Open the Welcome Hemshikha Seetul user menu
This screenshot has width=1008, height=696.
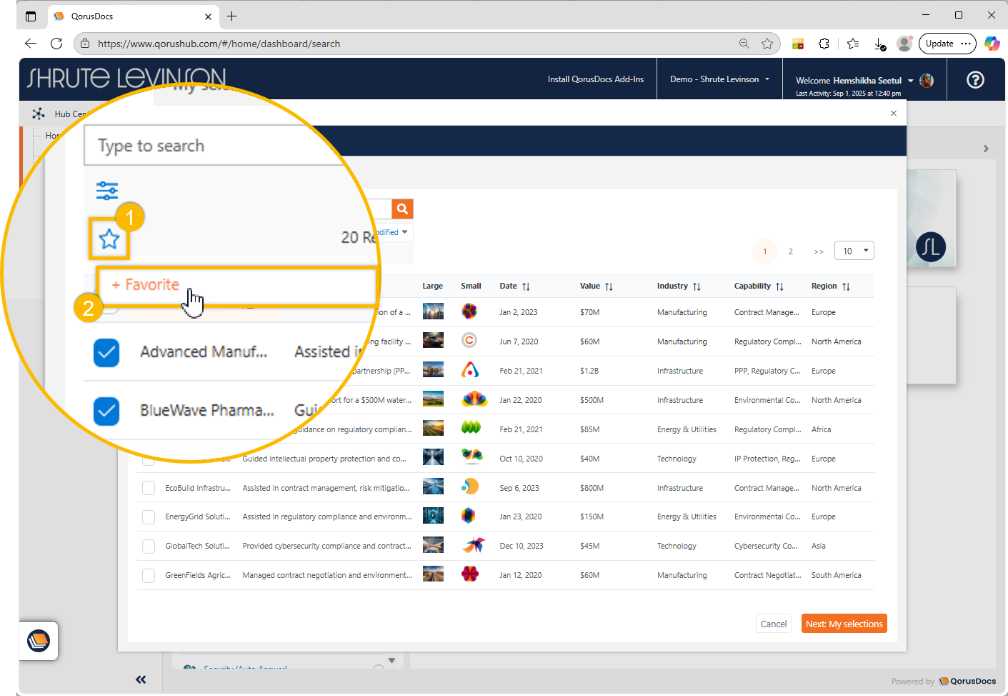pos(855,80)
